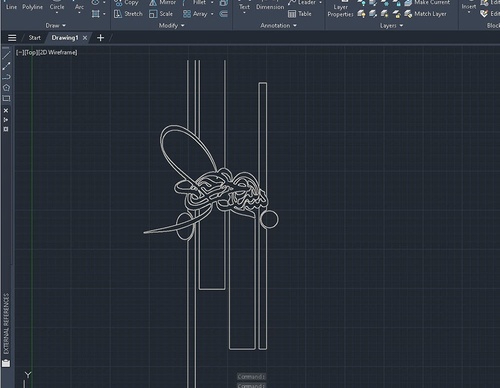Screen dimensions: 500x388
Task: Open the Insert block dropdown
Action: click(x=469, y=12)
